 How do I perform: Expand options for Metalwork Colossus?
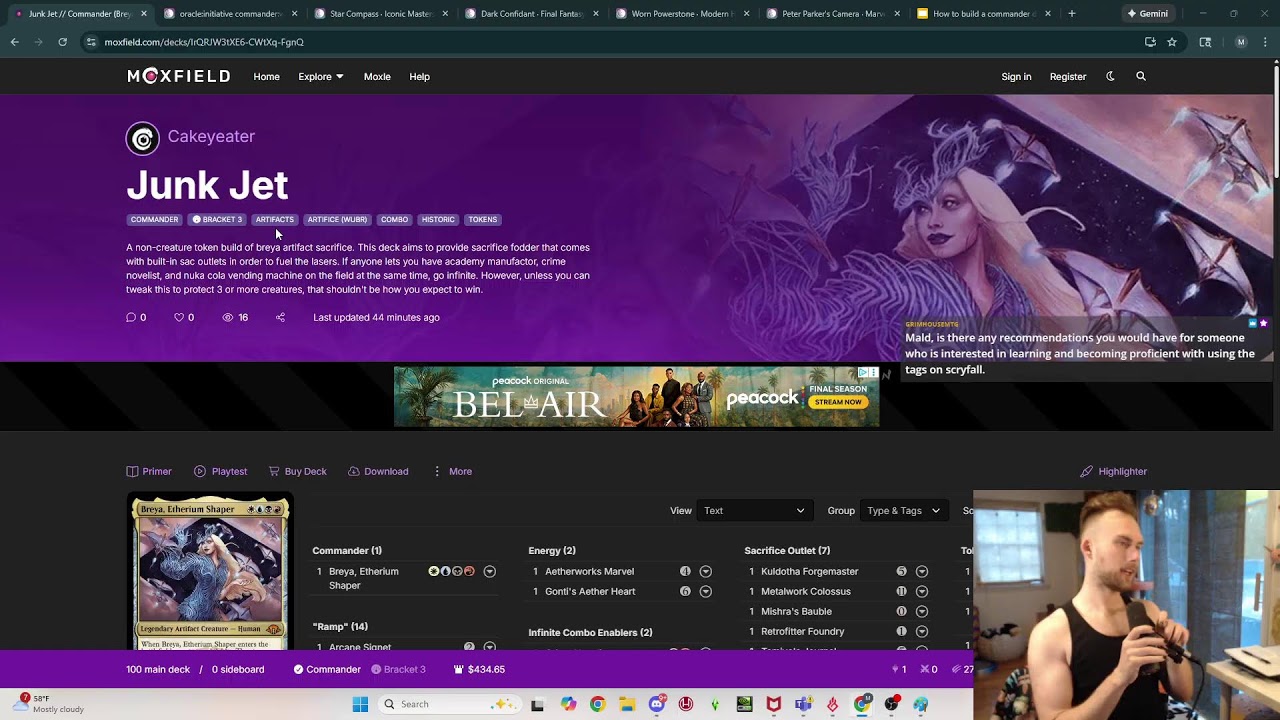[x=921, y=591]
